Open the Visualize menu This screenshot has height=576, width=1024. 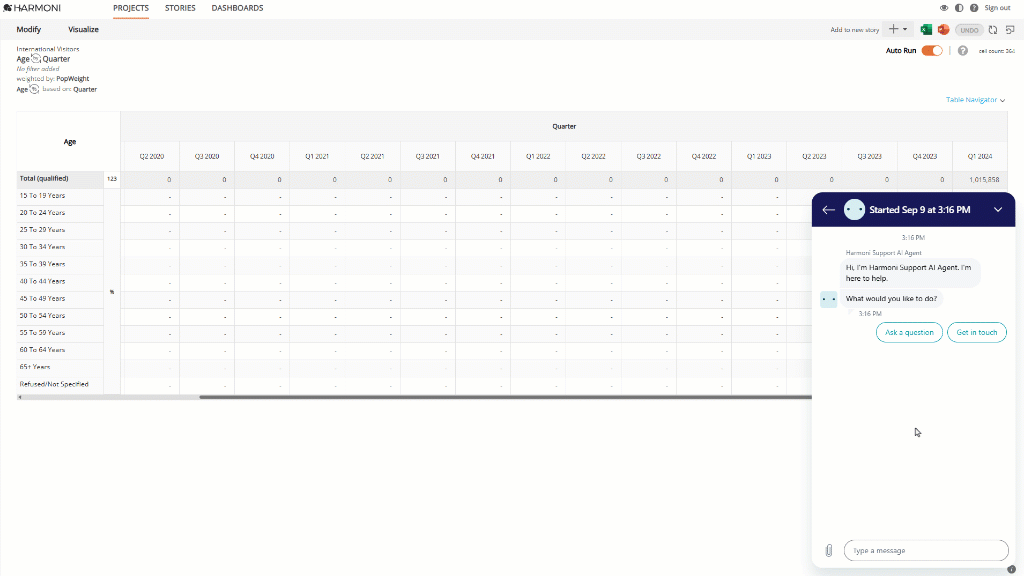(x=84, y=29)
